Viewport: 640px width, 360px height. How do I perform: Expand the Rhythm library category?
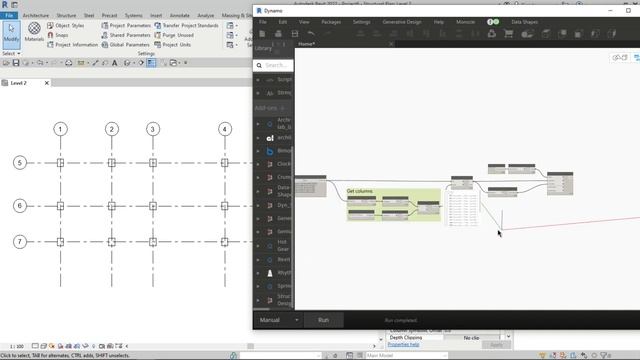point(258,273)
